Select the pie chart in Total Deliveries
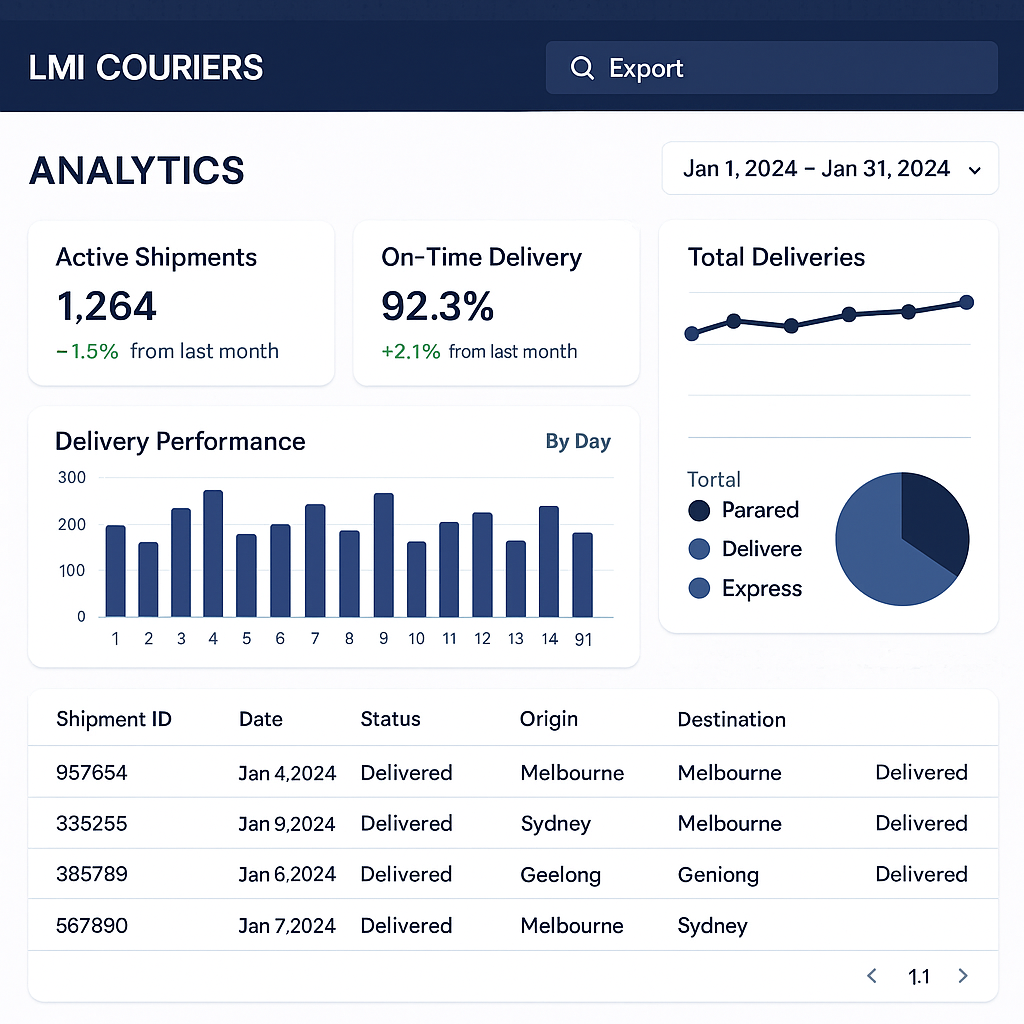1024x1024 pixels. [x=901, y=538]
